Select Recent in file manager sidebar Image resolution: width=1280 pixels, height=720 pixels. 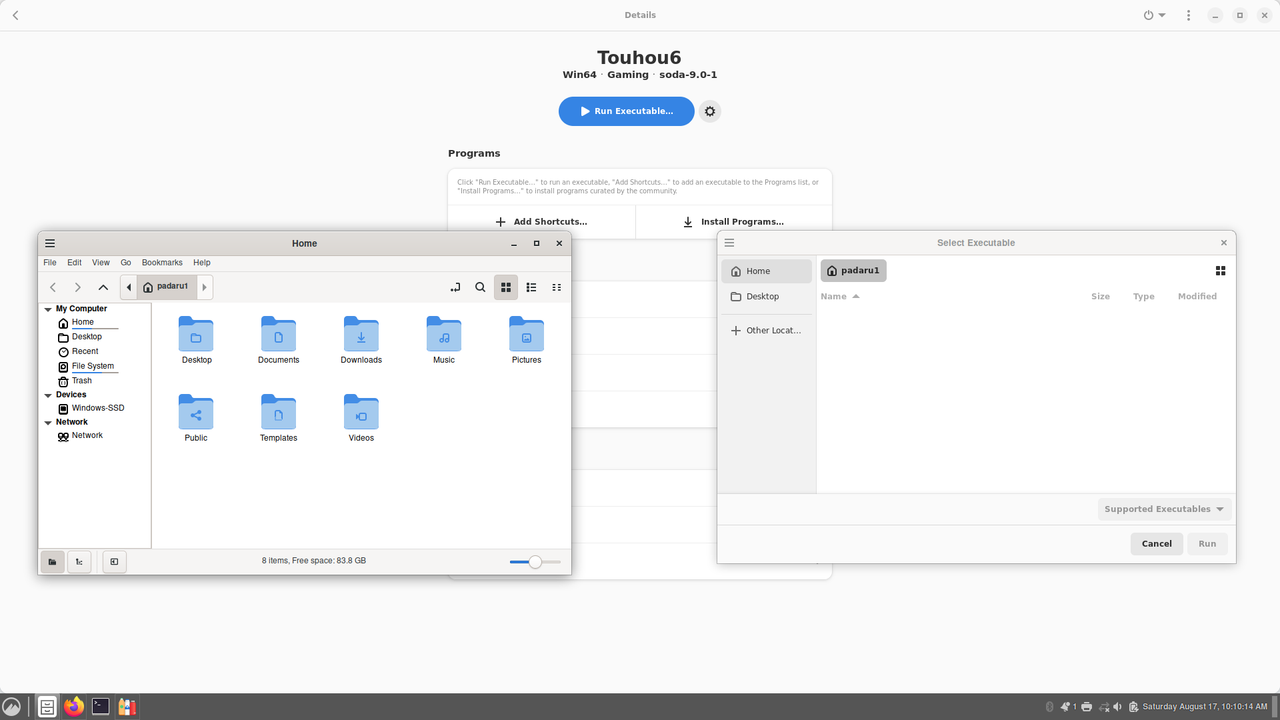click(85, 352)
